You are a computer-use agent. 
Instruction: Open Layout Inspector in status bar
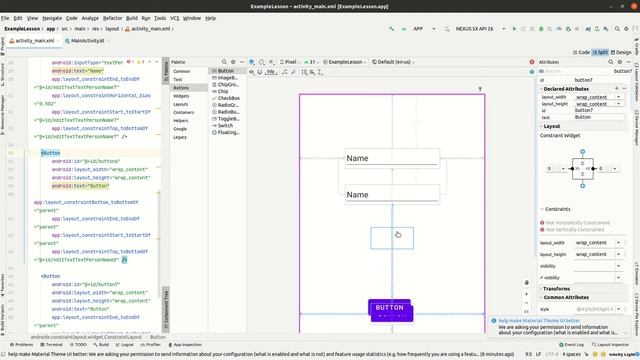[x=611, y=345]
